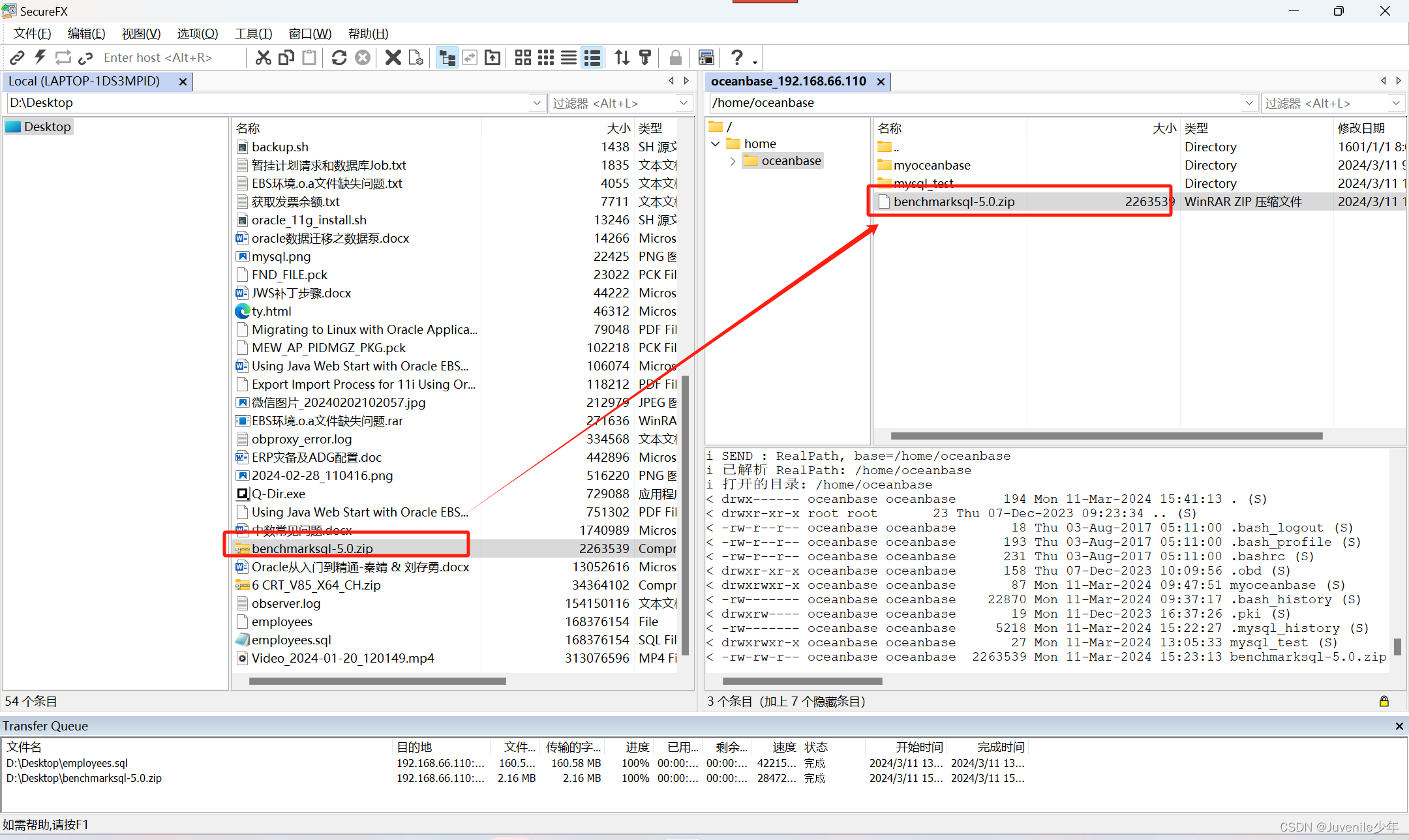The height and width of the screenshot is (840, 1409).
Task: Click the Copy toolbar icon
Action: click(286, 58)
